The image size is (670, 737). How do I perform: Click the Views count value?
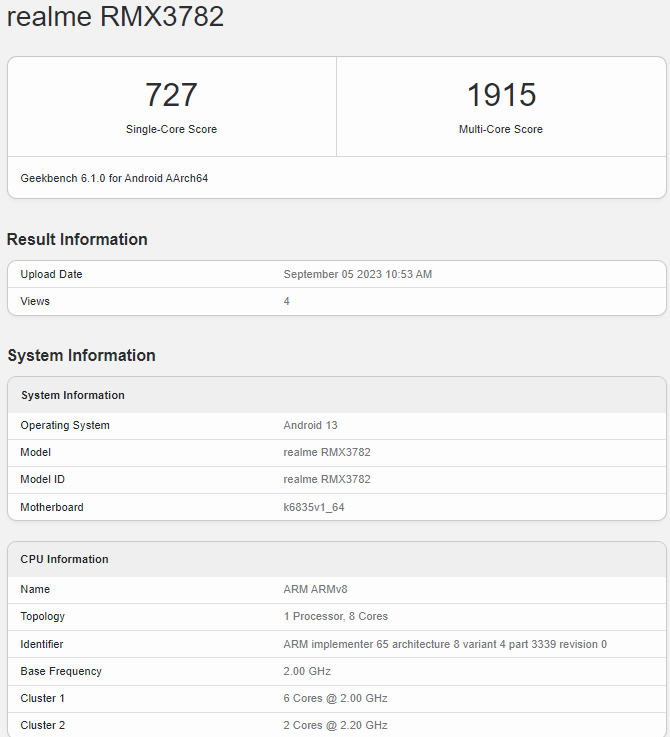point(286,301)
